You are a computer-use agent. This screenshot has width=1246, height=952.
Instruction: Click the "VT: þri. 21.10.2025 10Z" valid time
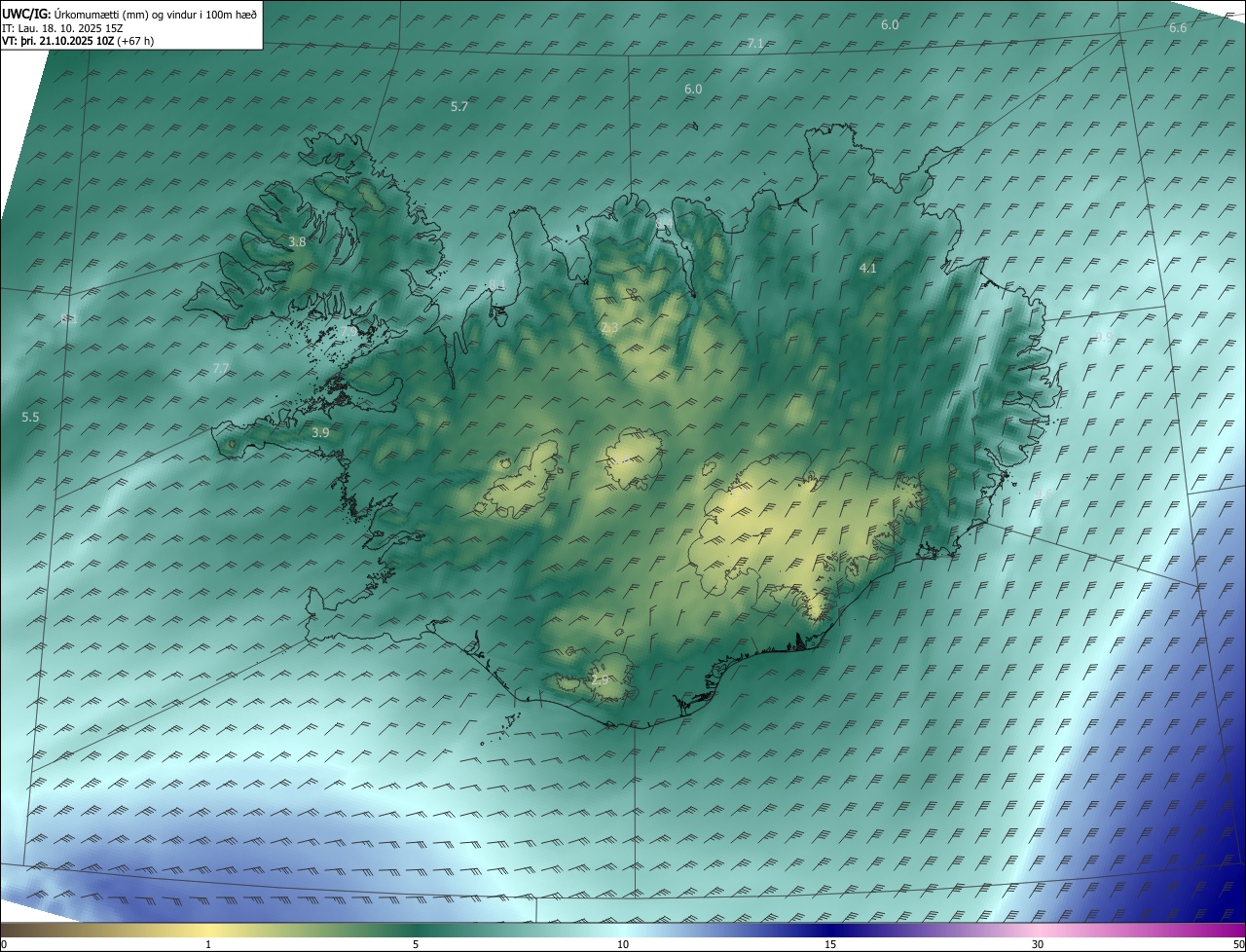(57, 41)
